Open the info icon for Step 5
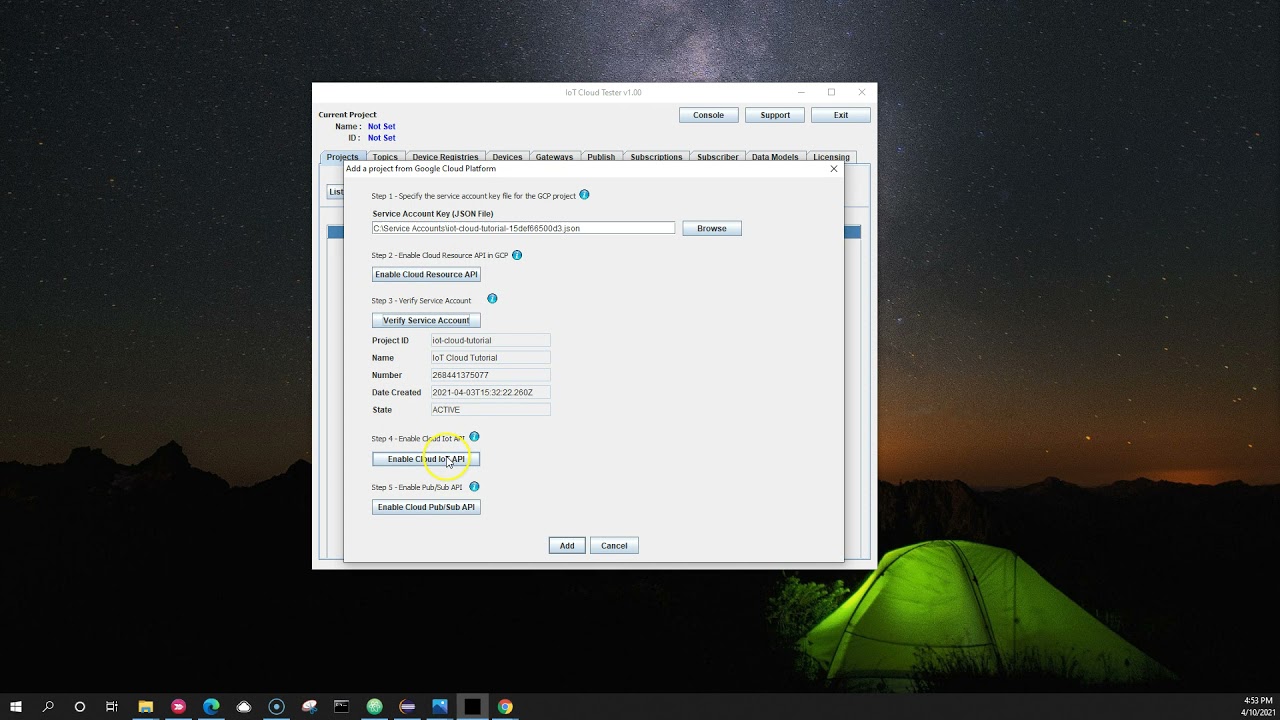1280x720 pixels. 475,487
